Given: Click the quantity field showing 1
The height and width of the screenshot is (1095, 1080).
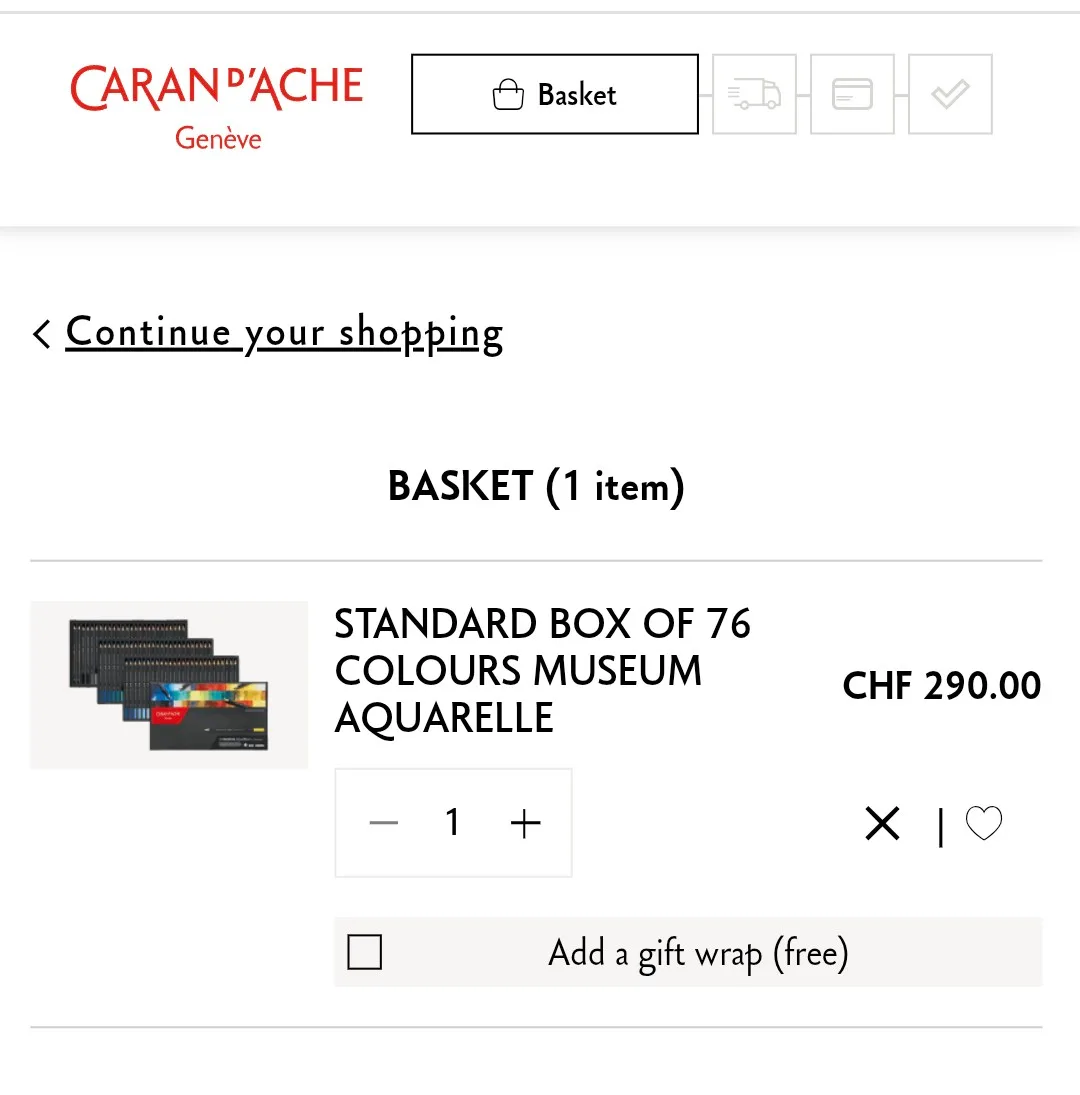Looking at the screenshot, I should (453, 823).
